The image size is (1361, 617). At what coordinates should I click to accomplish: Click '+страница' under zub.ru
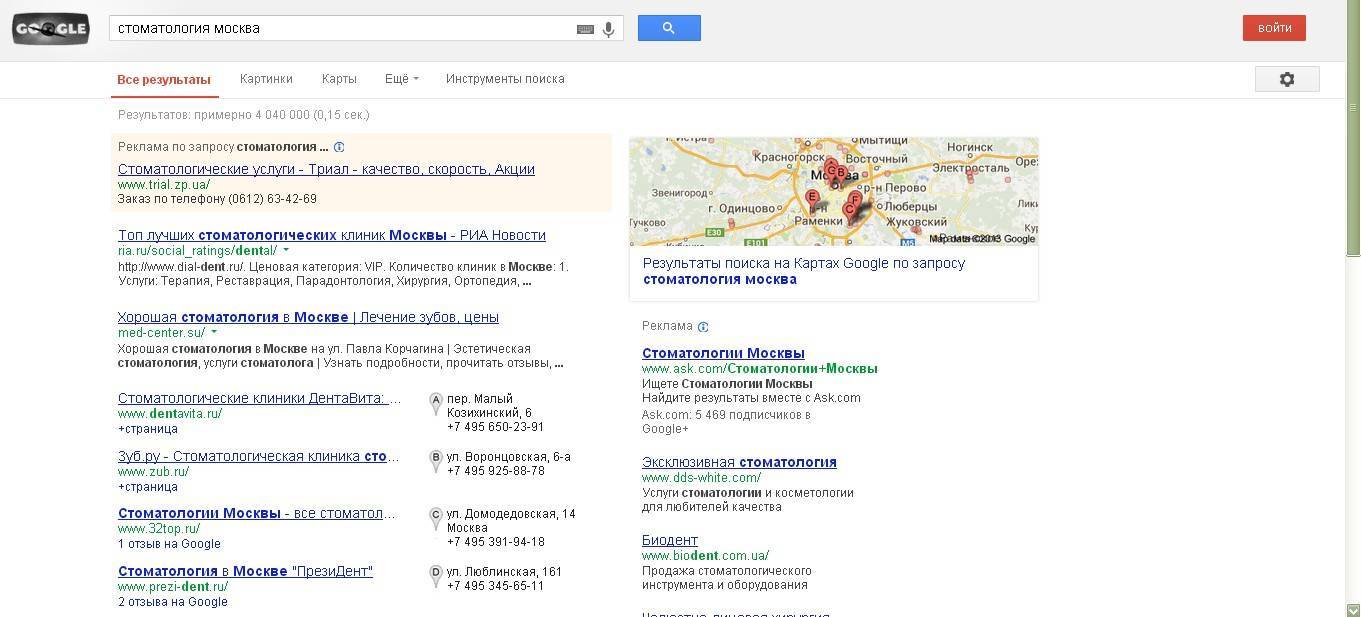(x=148, y=487)
